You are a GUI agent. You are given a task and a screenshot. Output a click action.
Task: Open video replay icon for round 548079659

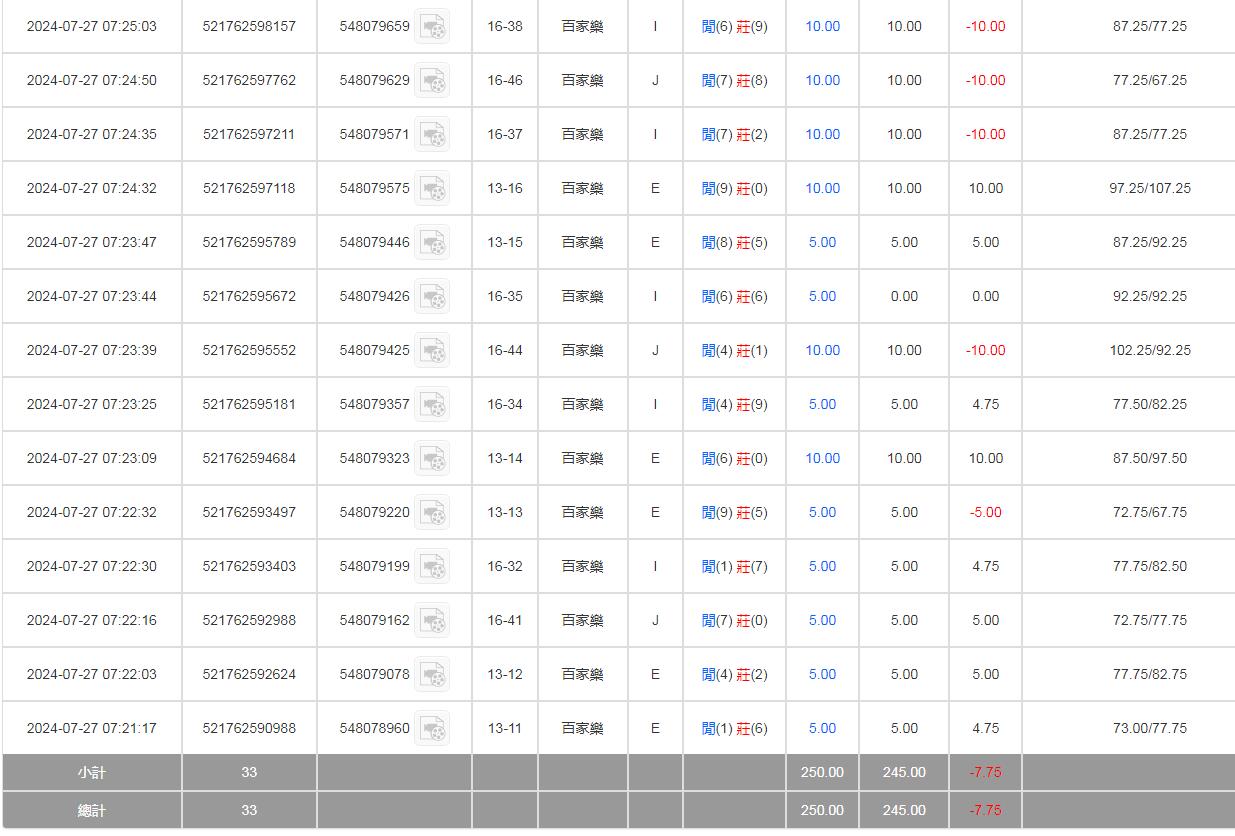432,27
